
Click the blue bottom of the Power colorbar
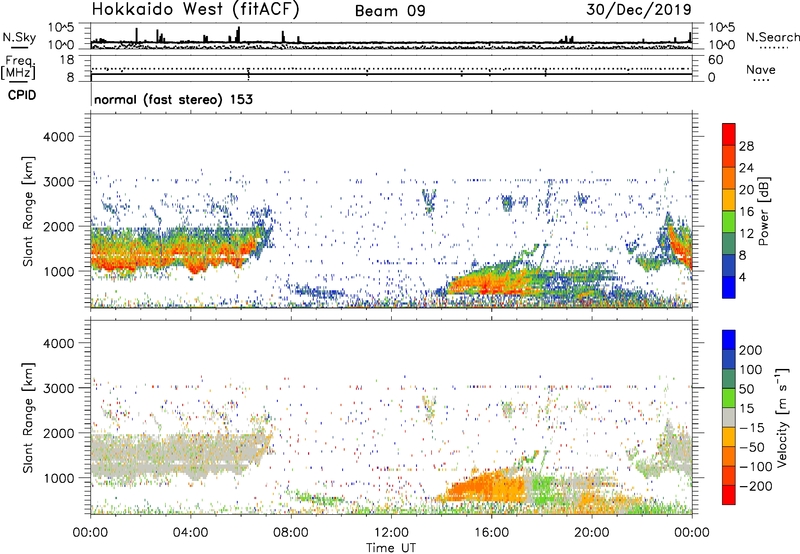pos(729,287)
